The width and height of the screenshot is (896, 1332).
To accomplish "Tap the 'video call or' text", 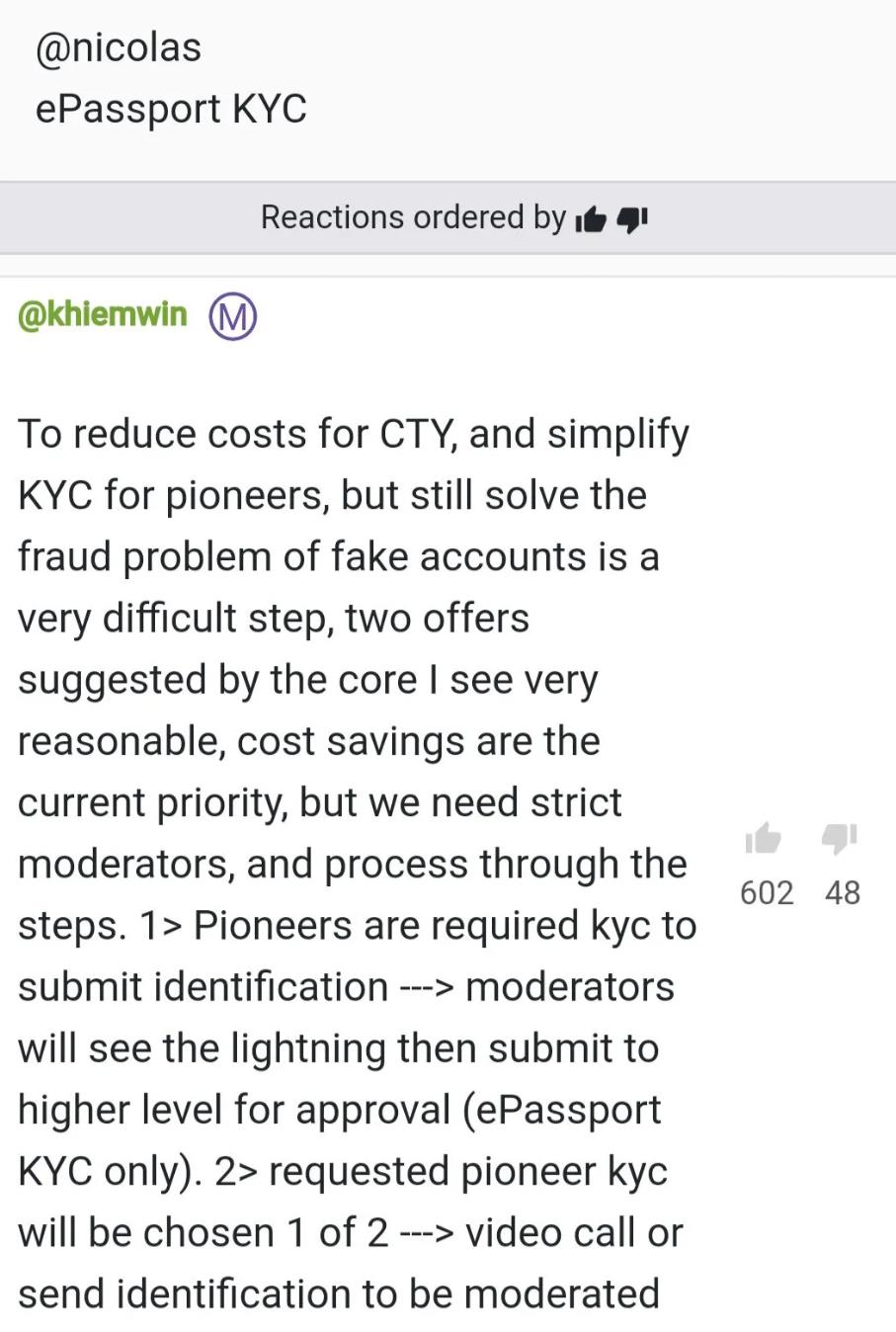I will coord(574,1232).
